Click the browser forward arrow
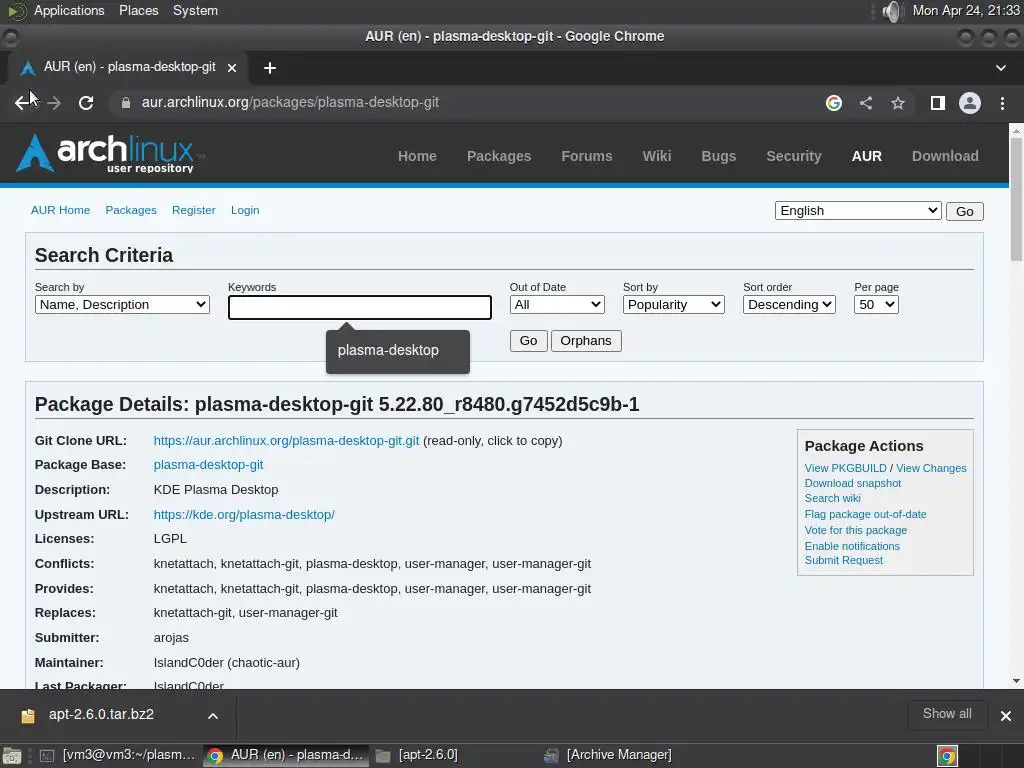The image size is (1024, 768). pos(54,103)
